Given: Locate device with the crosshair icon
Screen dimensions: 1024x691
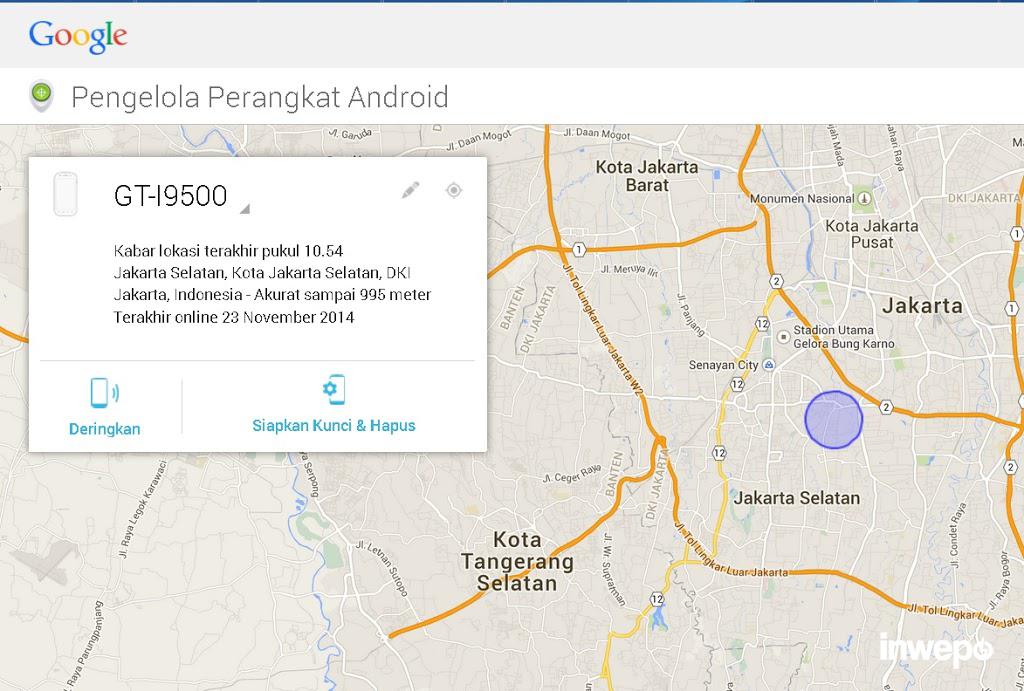Looking at the screenshot, I should (454, 190).
